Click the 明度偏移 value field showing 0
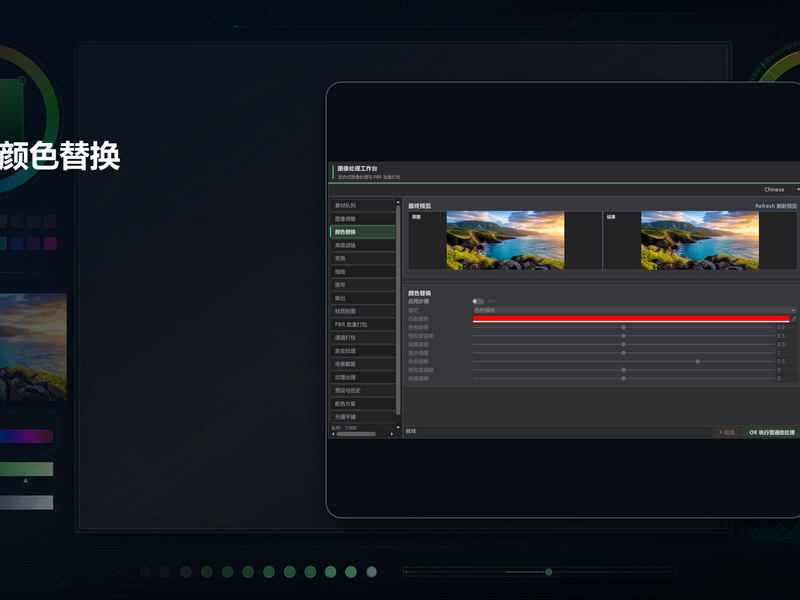800x600 pixels. pyautogui.click(x=786, y=379)
